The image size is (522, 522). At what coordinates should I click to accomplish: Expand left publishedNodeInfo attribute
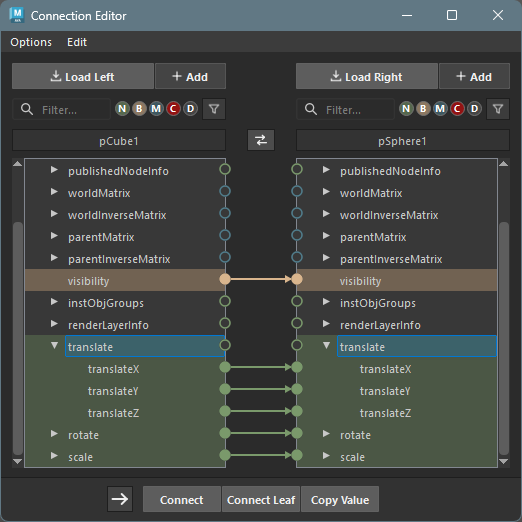(x=54, y=170)
